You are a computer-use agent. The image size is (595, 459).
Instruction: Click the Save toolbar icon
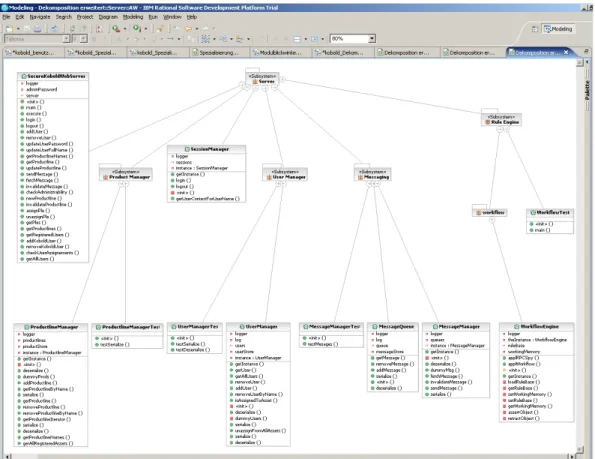27,28
